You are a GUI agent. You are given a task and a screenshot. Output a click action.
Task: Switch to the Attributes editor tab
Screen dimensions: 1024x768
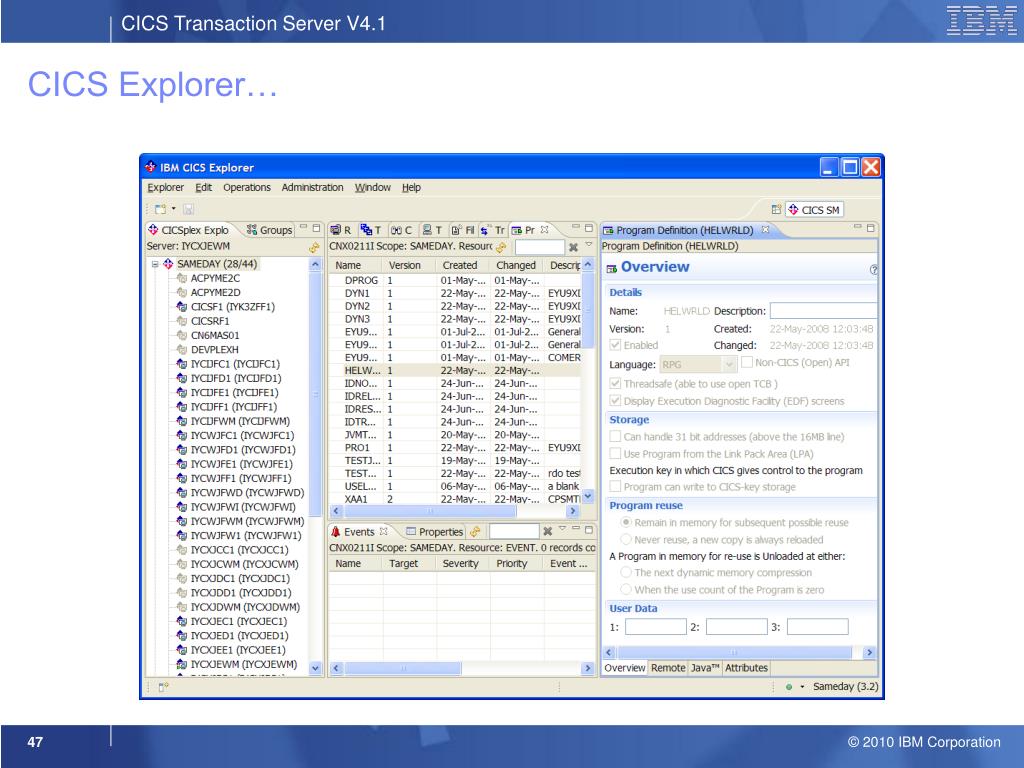tap(746, 668)
